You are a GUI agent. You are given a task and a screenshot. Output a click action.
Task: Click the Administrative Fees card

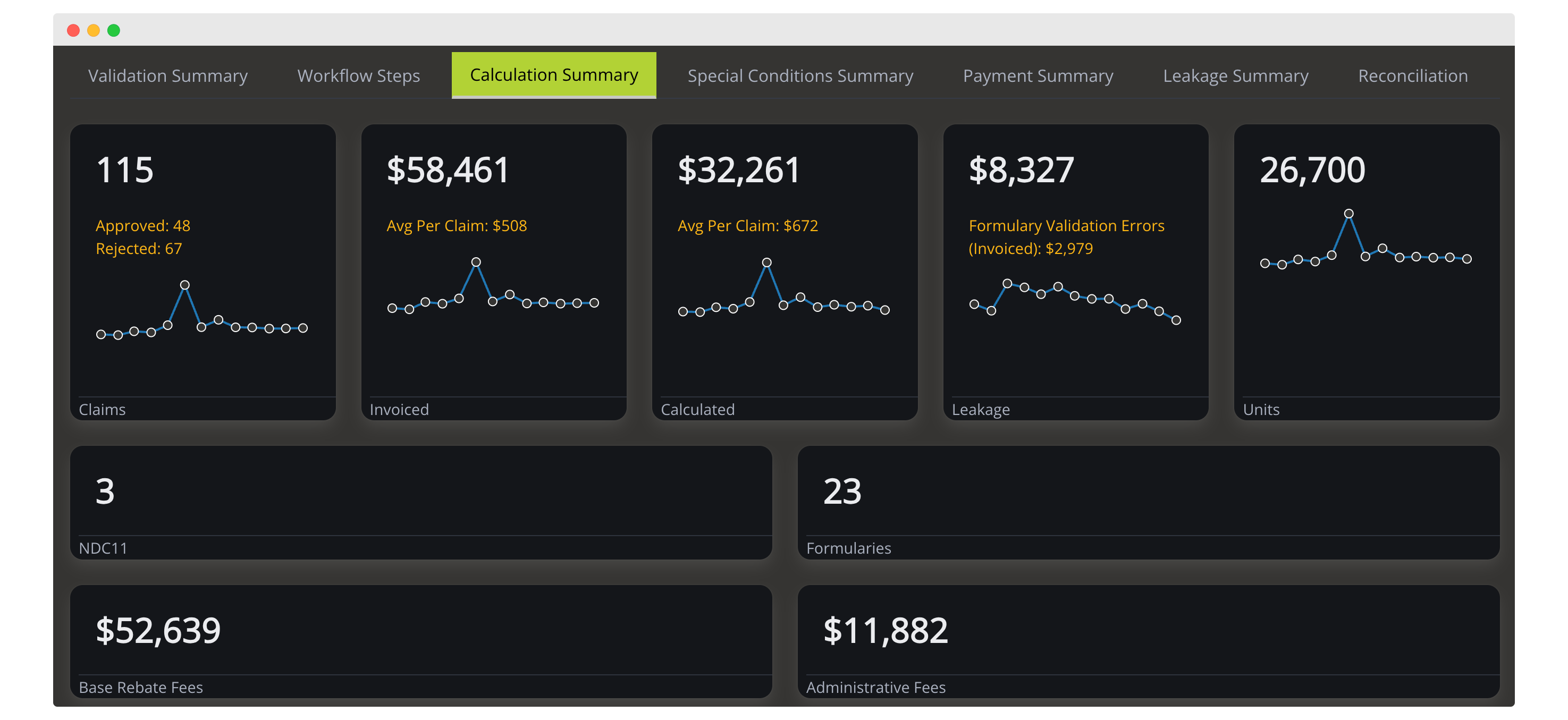[x=1148, y=641]
